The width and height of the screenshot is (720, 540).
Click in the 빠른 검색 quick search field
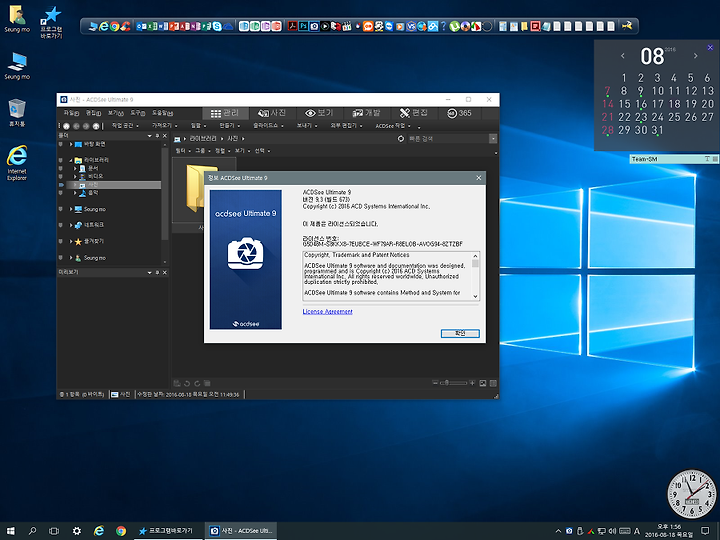click(x=448, y=139)
